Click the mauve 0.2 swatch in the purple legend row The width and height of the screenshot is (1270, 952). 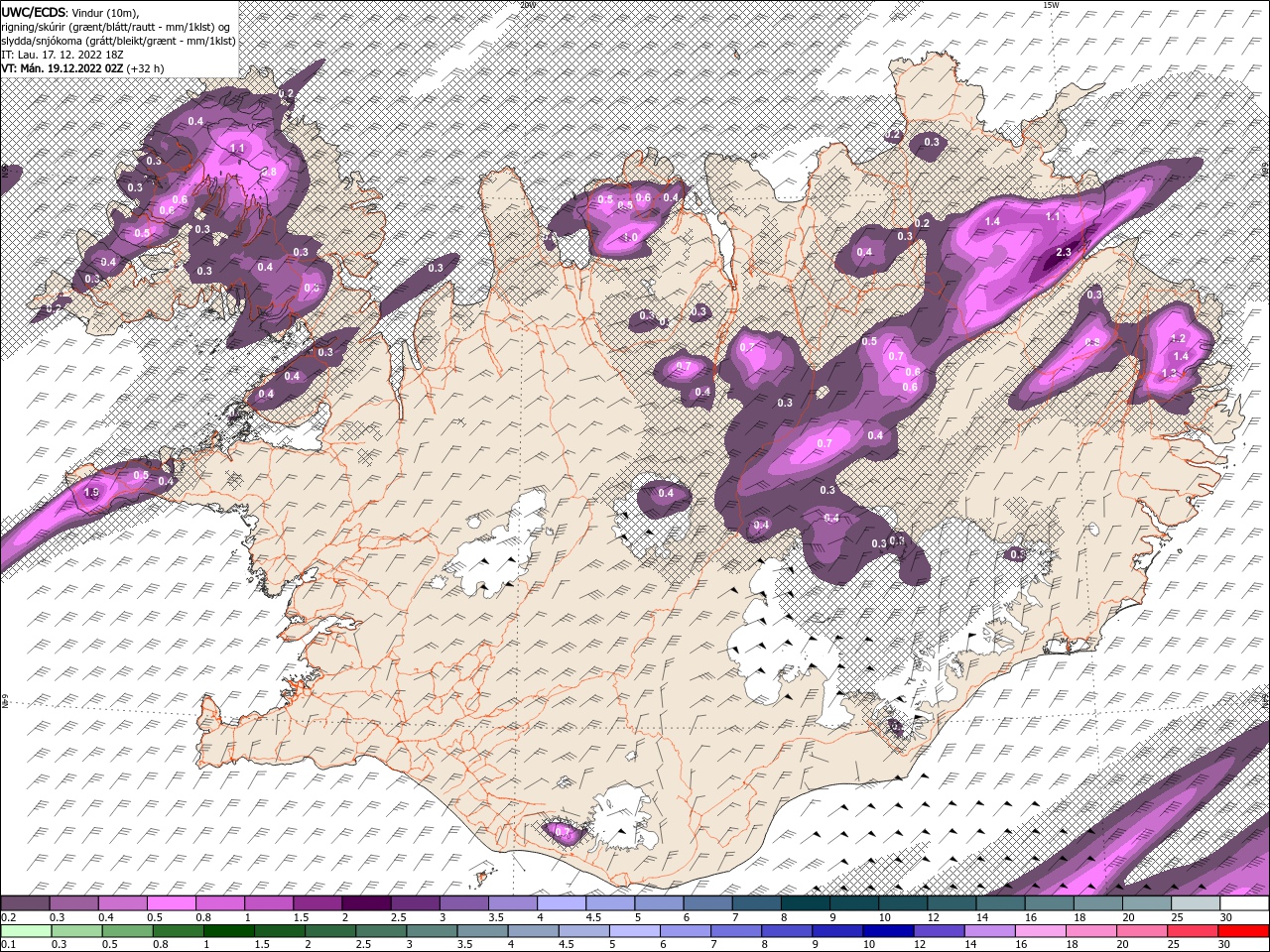[x=25, y=903]
